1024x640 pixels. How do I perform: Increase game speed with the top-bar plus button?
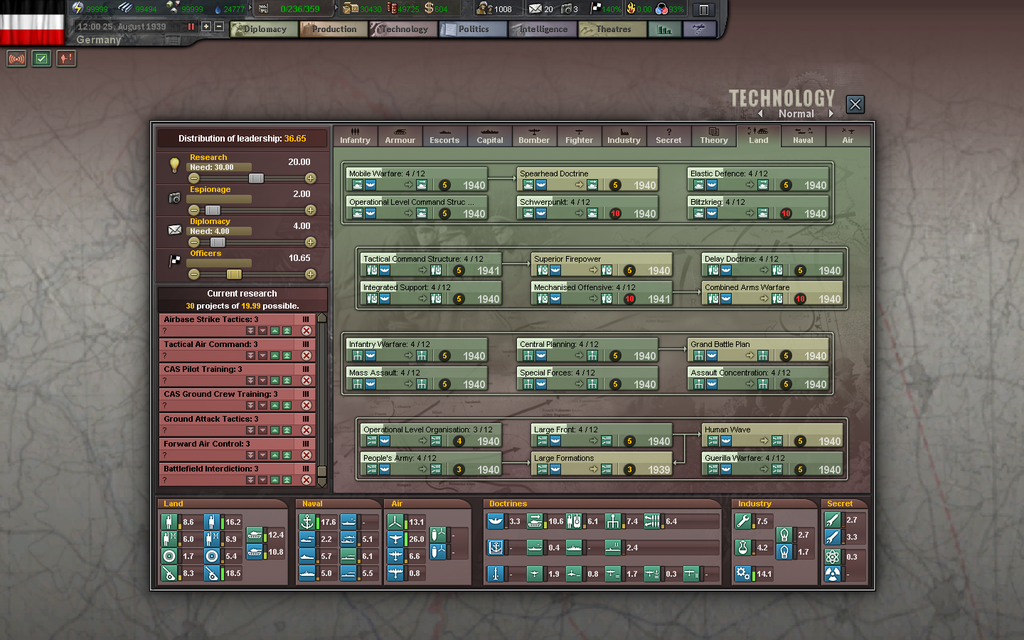206,27
